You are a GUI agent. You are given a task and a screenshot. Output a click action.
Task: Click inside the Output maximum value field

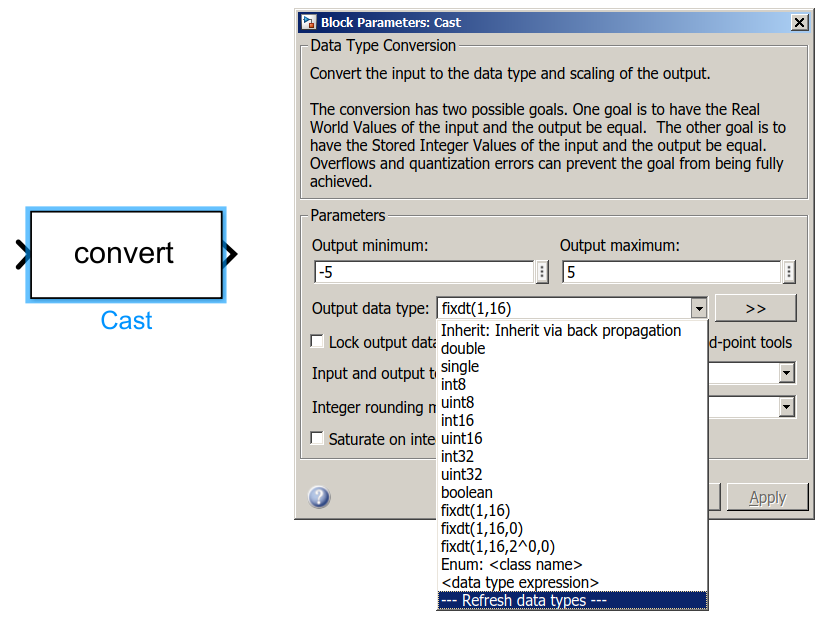coord(670,271)
